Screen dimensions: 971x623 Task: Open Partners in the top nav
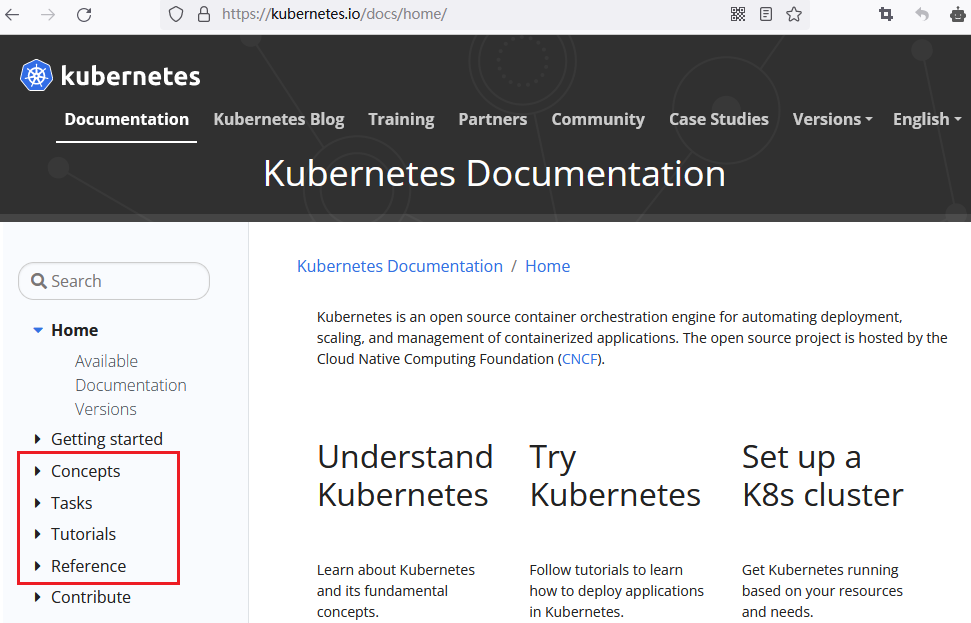coord(493,119)
